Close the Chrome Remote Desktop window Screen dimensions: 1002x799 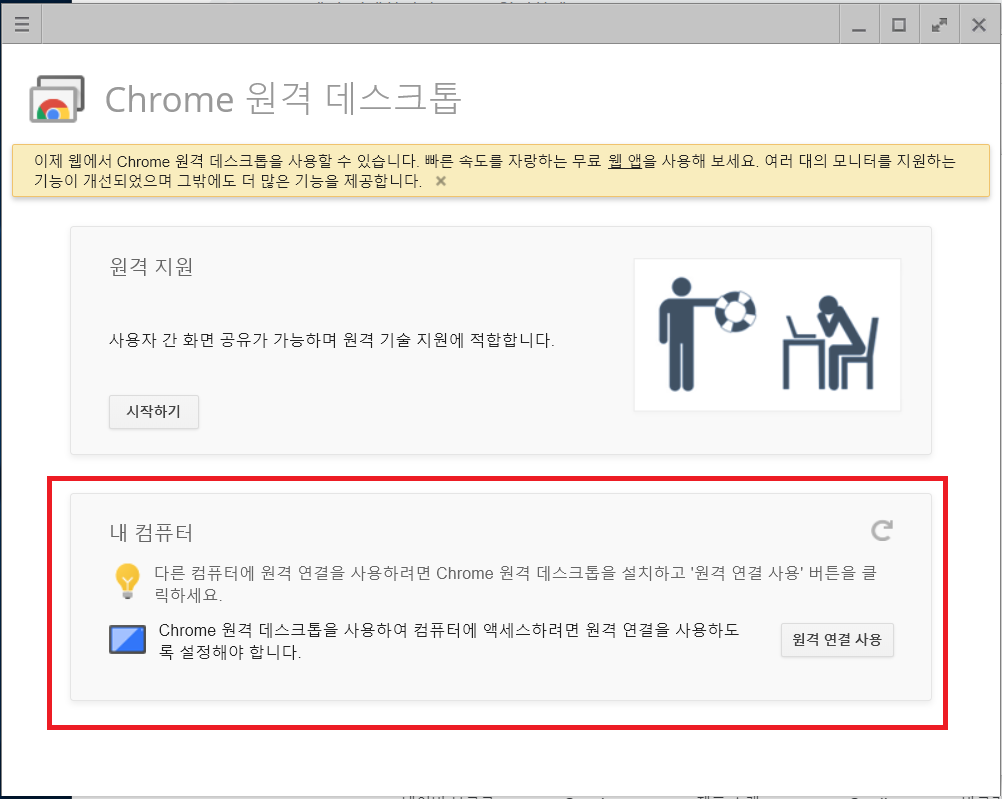pyautogui.click(x=978, y=25)
